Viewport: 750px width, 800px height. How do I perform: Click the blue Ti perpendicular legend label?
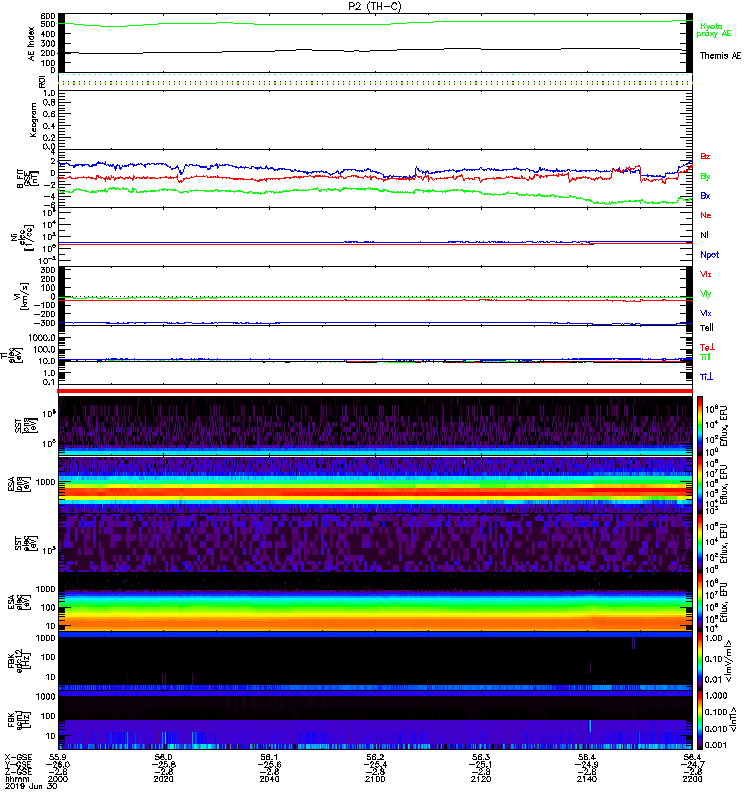point(706,377)
